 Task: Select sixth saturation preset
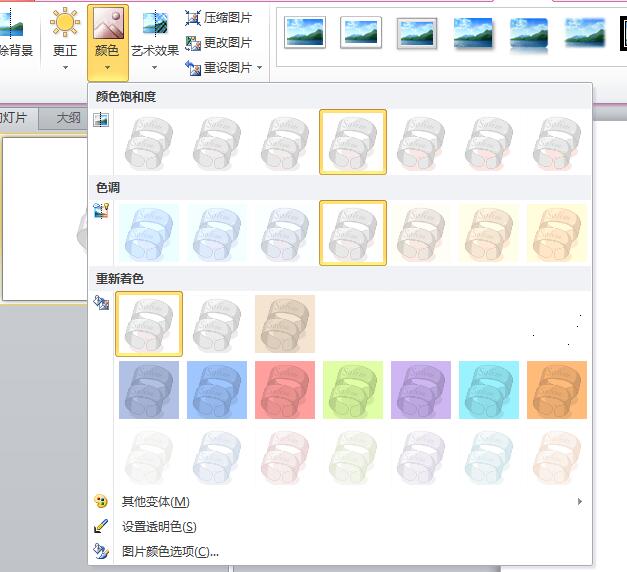[489, 142]
